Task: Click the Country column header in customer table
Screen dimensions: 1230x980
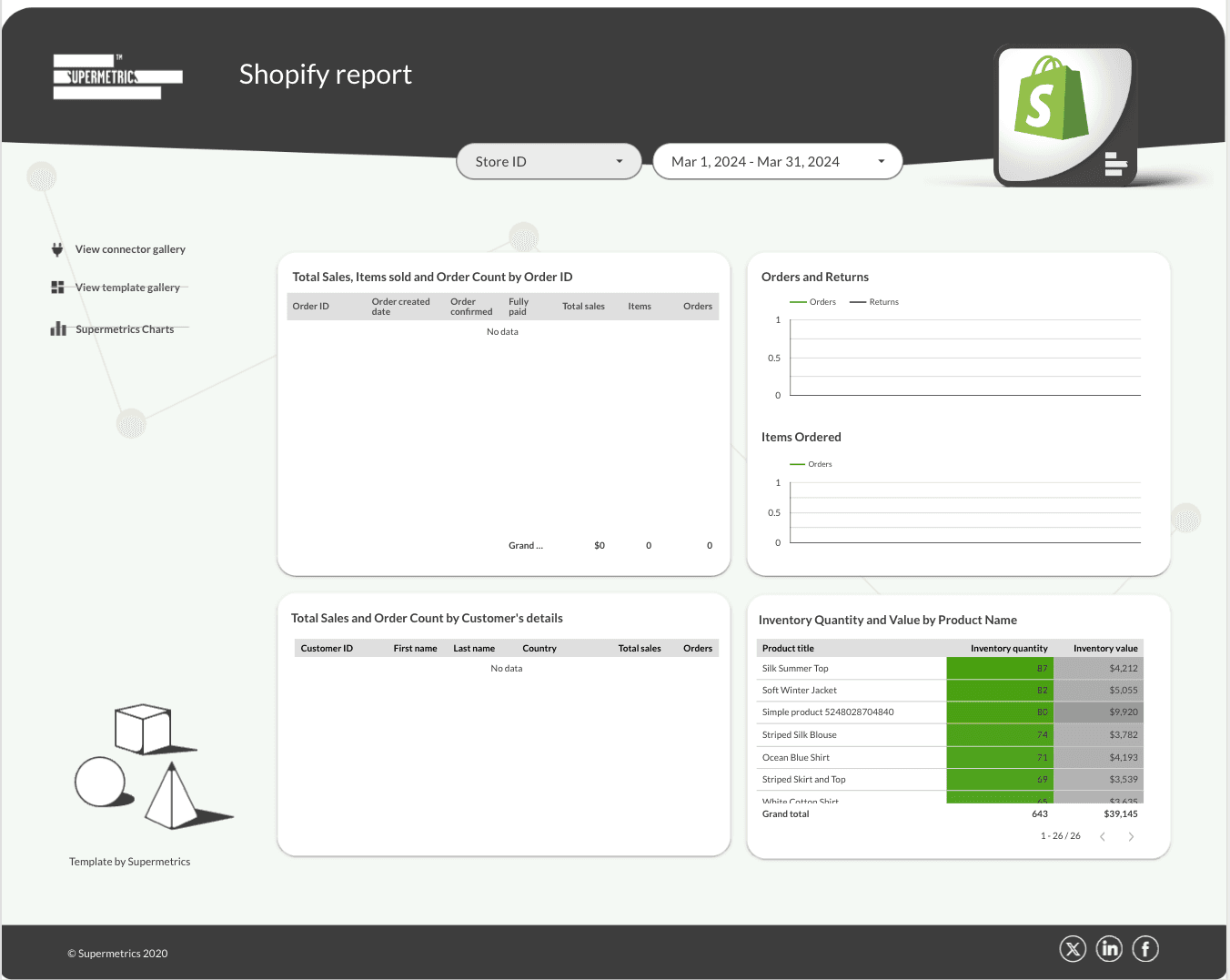Action: pyautogui.click(x=539, y=649)
